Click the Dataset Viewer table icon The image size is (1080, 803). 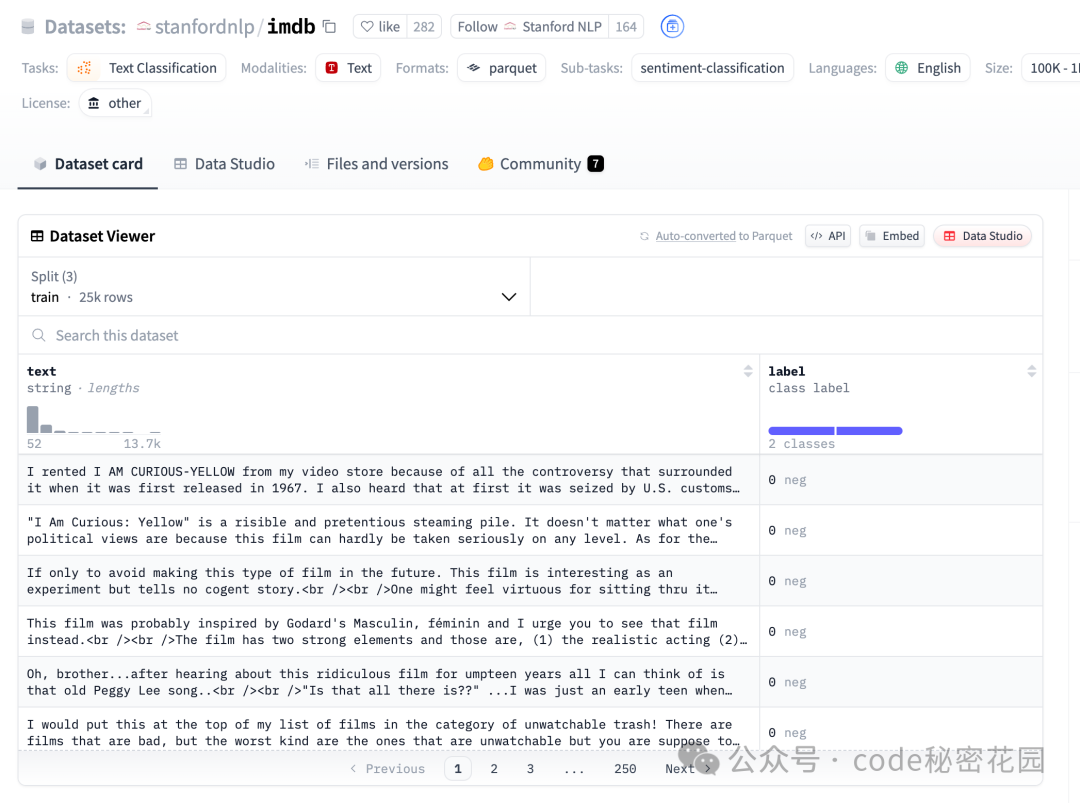(x=37, y=236)
